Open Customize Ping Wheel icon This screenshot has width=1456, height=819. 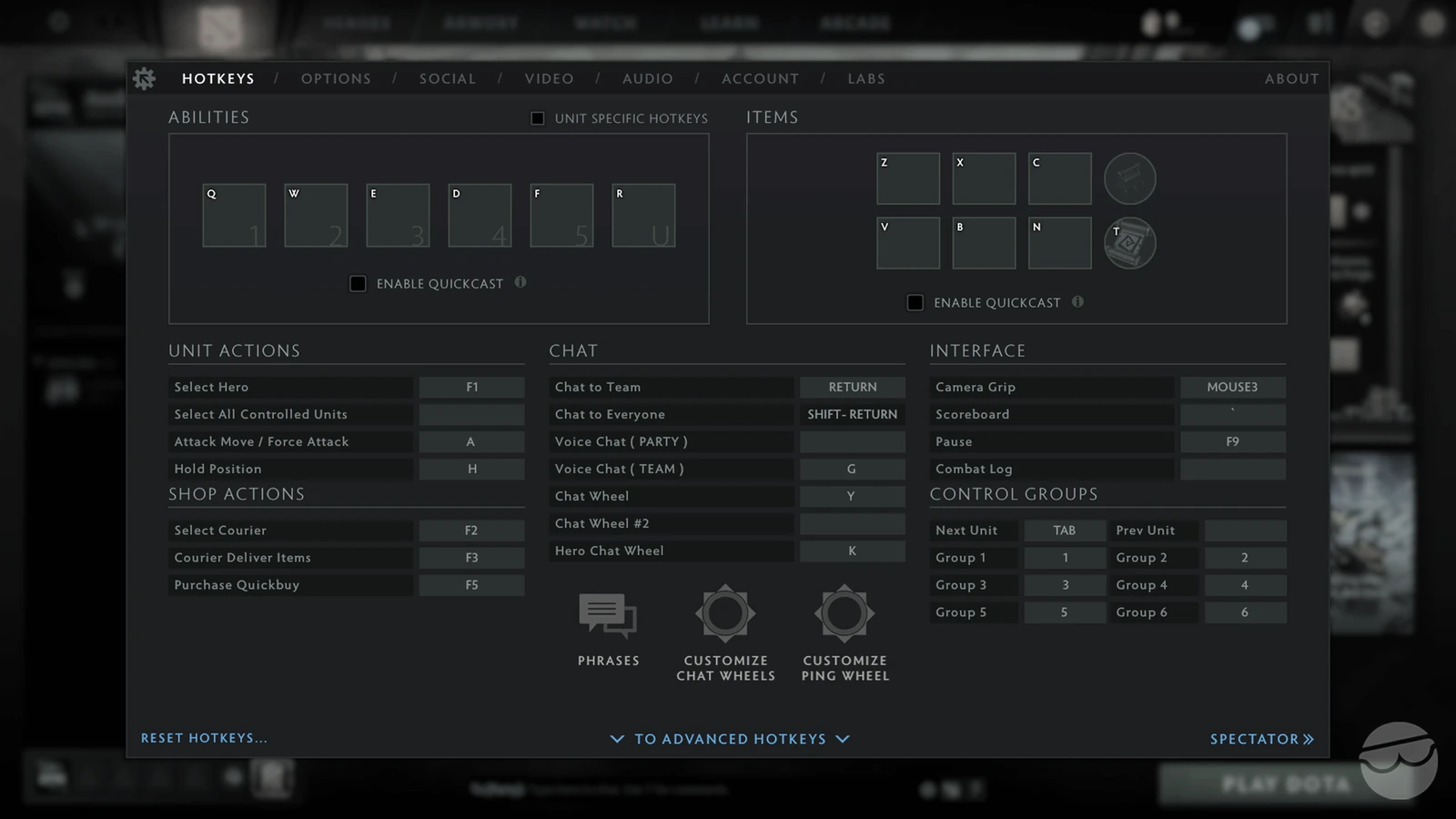[x=844, y=613]
